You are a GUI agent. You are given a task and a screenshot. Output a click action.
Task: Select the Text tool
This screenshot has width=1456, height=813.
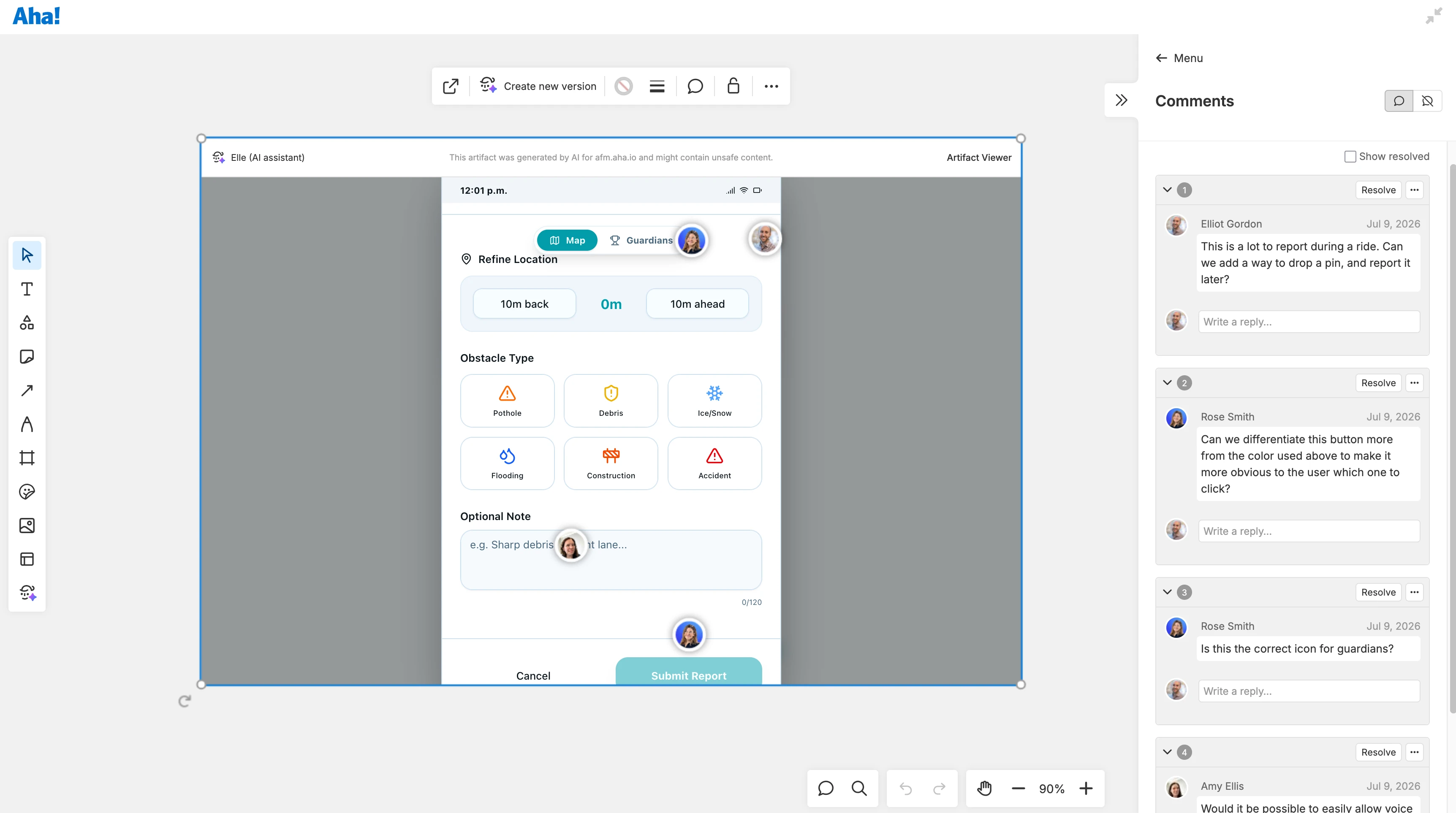[27, 289]
